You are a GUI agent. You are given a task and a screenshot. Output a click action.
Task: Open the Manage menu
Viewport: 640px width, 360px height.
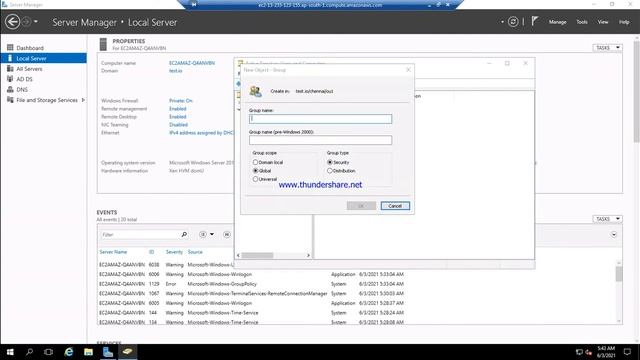(x=557, y=22)
